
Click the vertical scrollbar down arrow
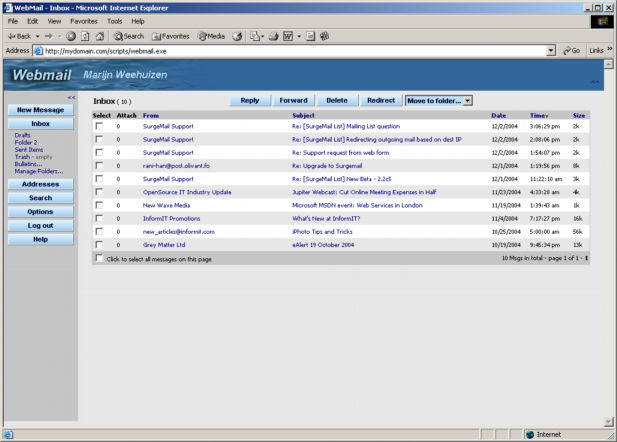pos(610,421)
